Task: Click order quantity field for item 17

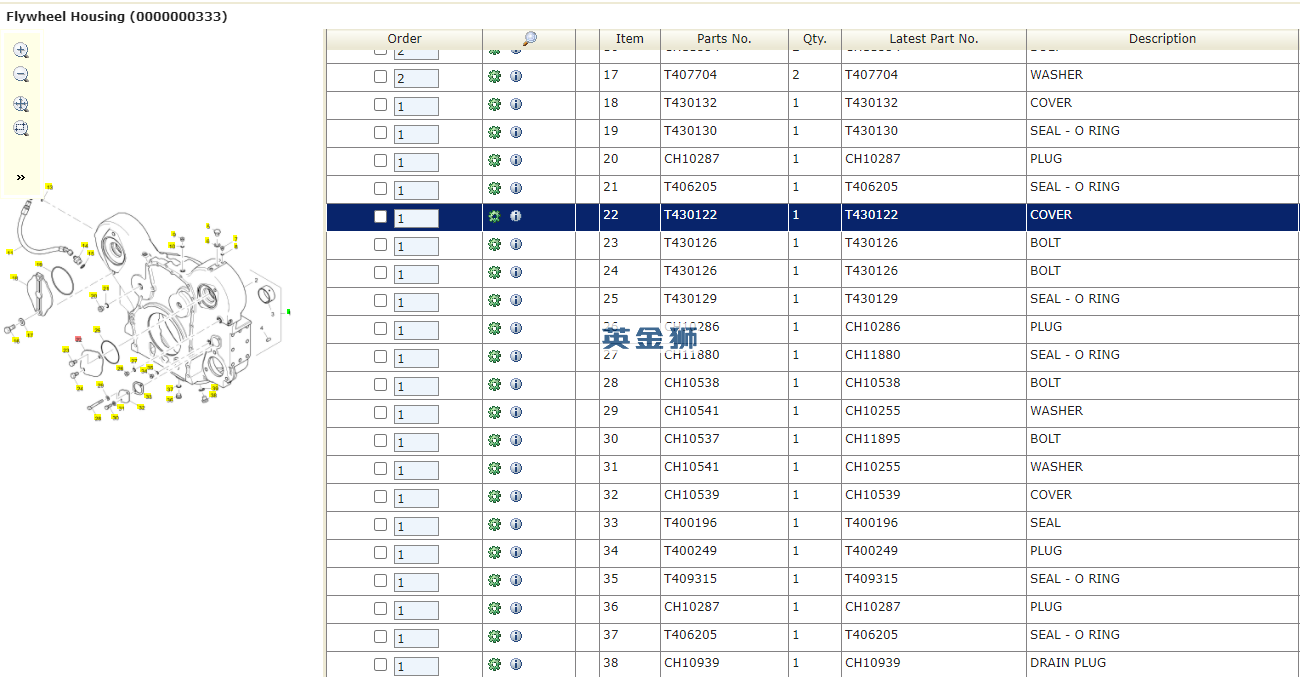Action: (x=416, y=78)
